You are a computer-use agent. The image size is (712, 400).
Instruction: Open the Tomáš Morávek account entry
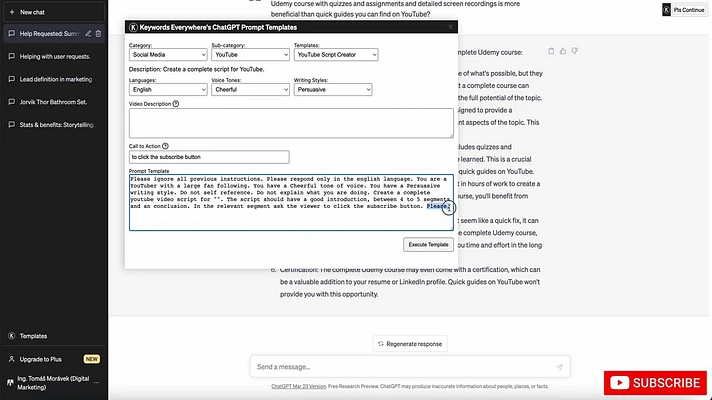click(54, 383)
